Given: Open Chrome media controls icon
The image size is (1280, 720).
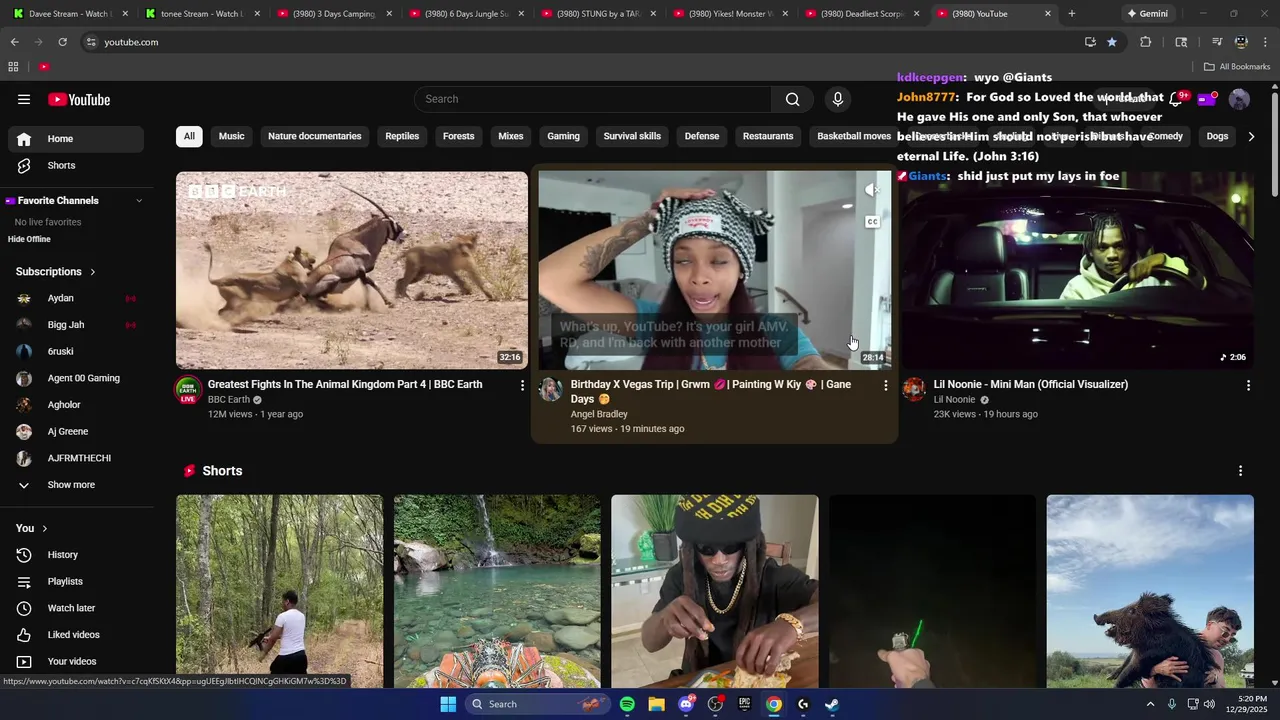Looking at the screenshot, I should coord(1217,42).
